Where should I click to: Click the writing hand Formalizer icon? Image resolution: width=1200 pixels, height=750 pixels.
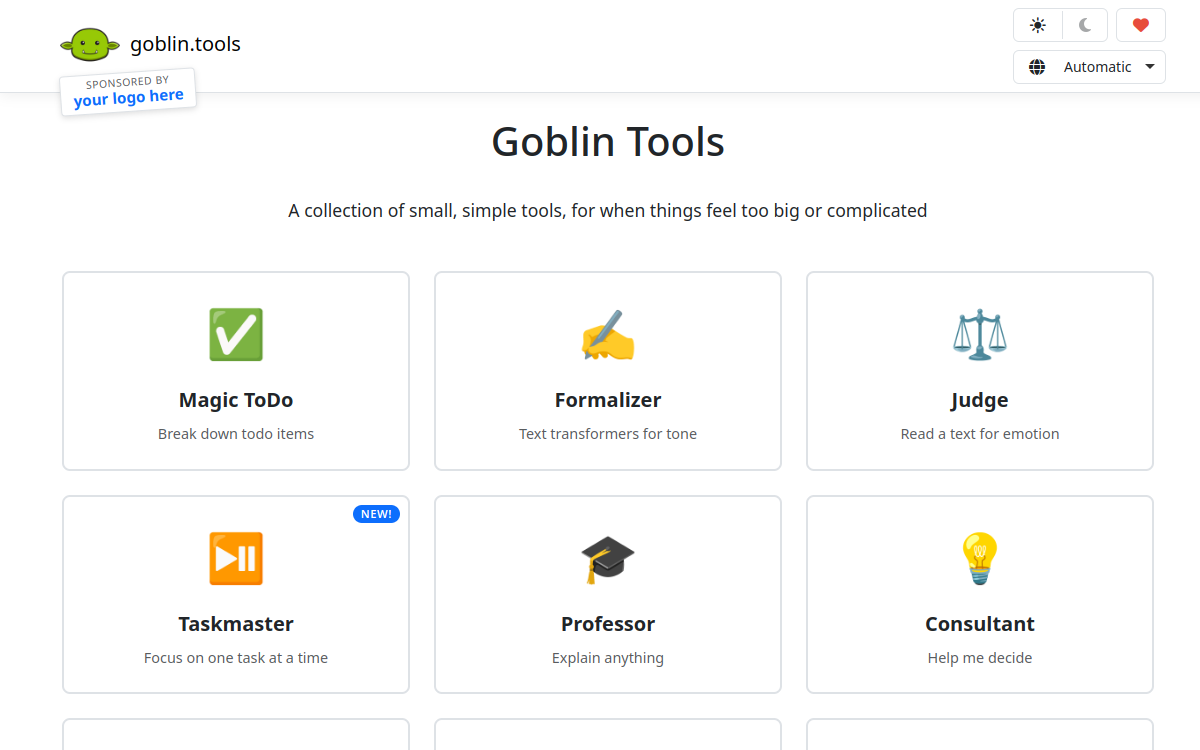[x=608, y=335]
